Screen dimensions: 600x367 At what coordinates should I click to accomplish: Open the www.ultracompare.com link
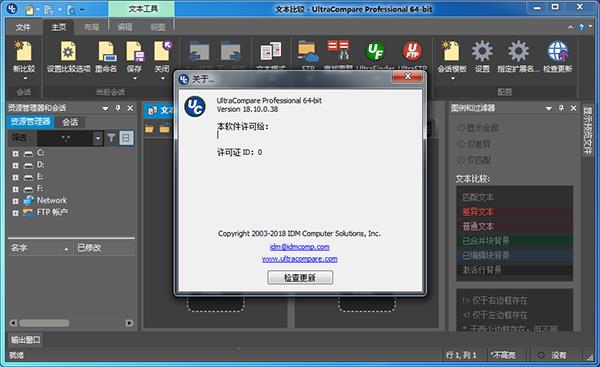coord(300,259)
